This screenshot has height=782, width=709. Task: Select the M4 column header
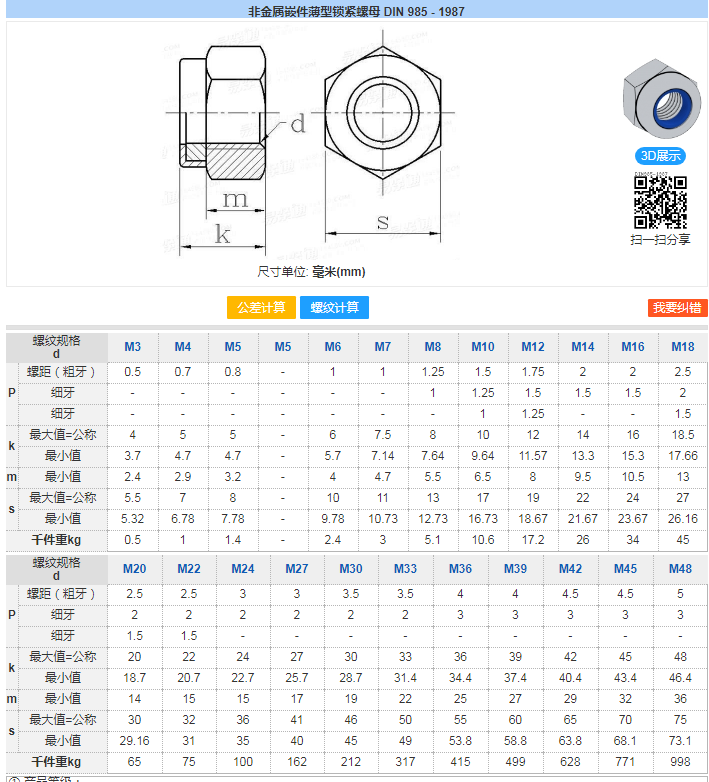[x=182, y=347]
